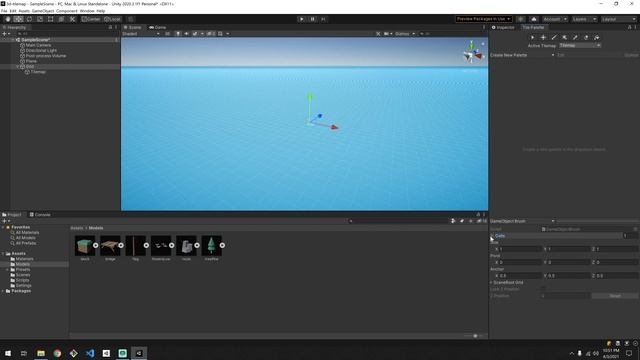
Task: Toggle the Lock Z Position checkbox
Action: [543, 289]
